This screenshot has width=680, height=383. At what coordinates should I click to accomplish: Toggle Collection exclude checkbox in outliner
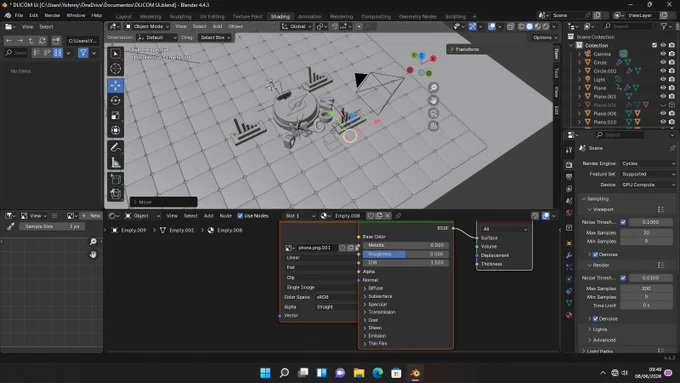point(654,45)
